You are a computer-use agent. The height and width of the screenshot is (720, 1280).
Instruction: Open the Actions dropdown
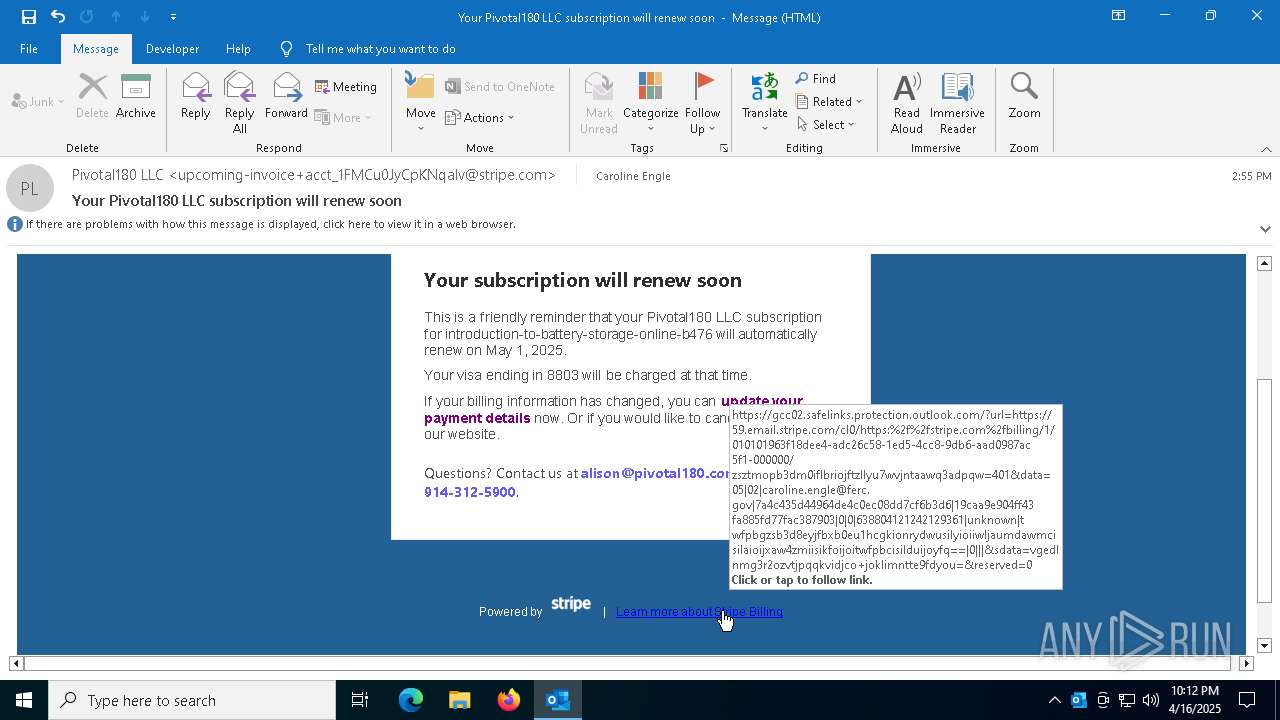[x=480, y=117]
